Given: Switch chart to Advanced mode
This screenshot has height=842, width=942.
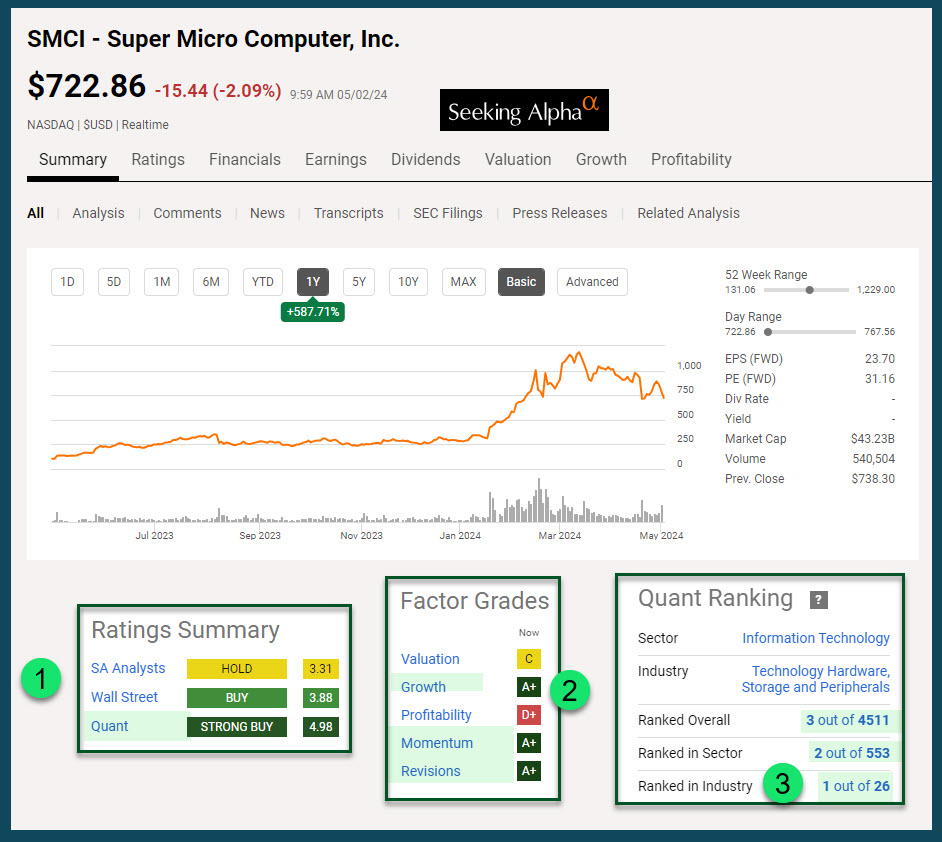Looking at the screenshot, I should pos(592,282).
